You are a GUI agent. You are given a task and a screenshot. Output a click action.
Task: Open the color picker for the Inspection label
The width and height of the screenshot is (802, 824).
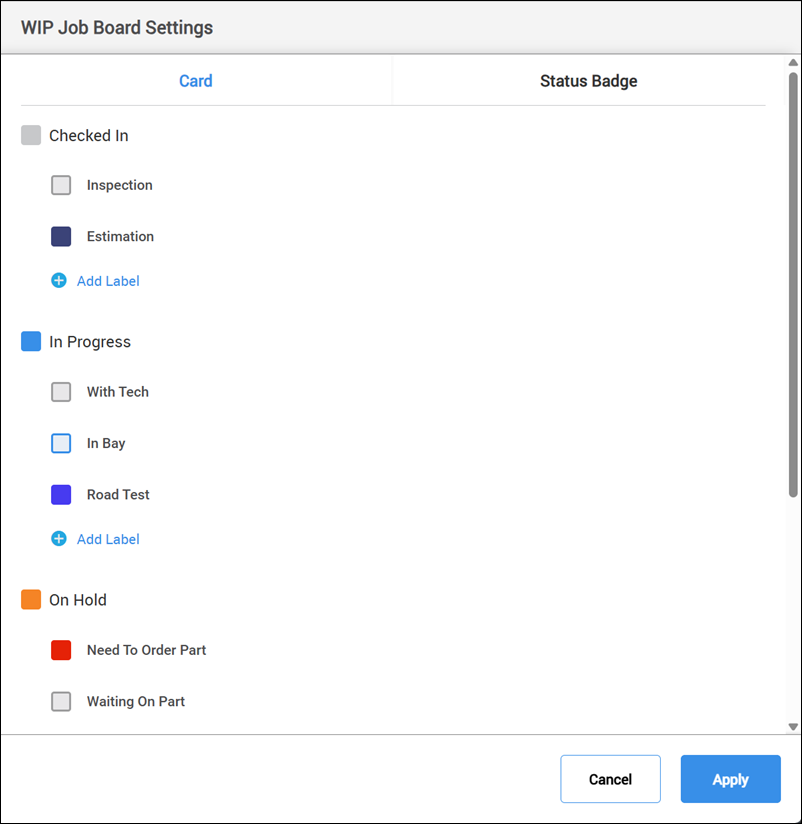pyautogui.click(x=61, y=185)
